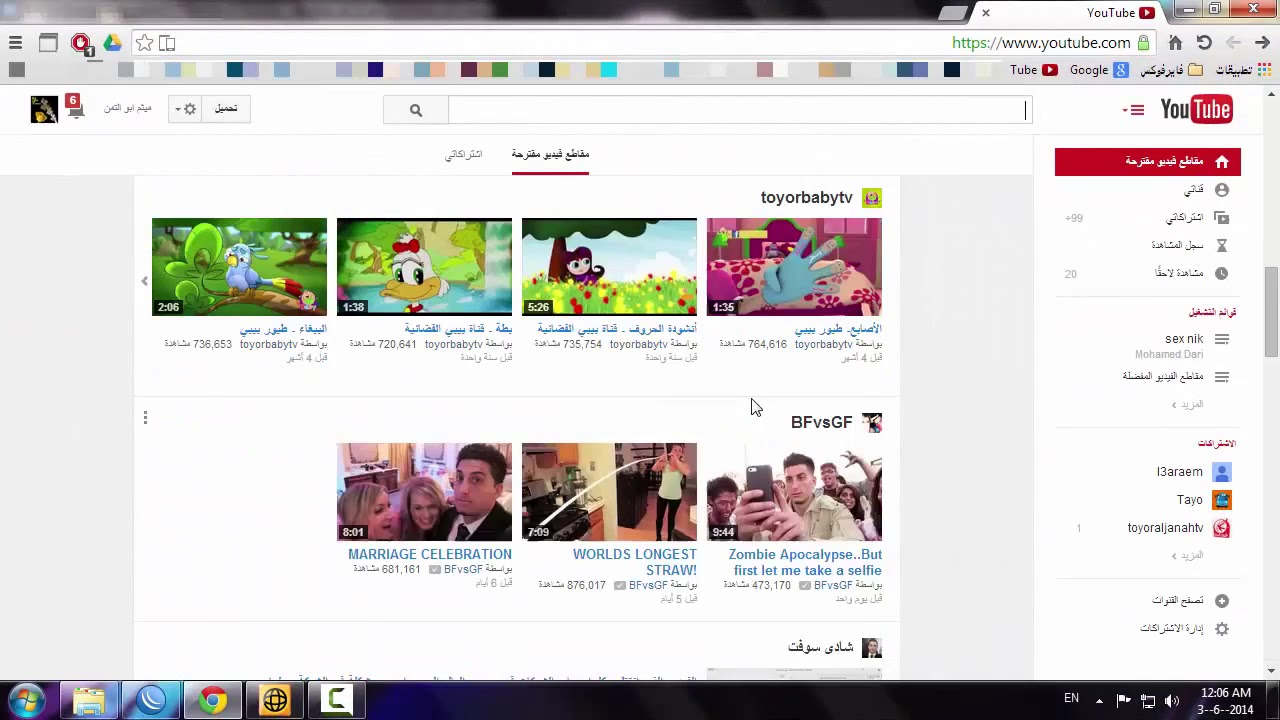The image size is (1280, 720).
Task: Open the account avatar picture
Action: click(x=44, y=109)
